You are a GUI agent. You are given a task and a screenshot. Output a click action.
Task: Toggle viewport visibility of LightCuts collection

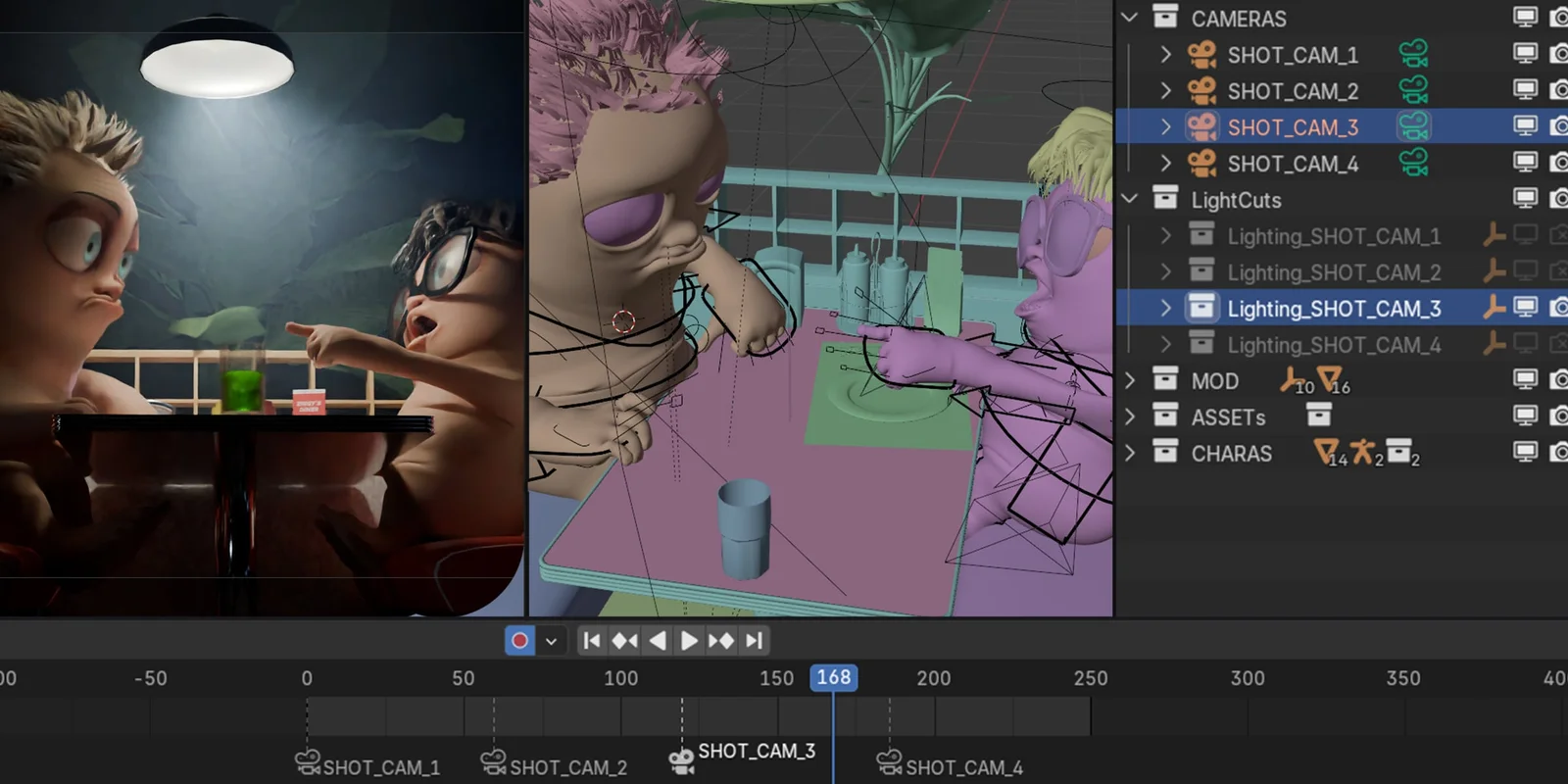coord(1525,199)
